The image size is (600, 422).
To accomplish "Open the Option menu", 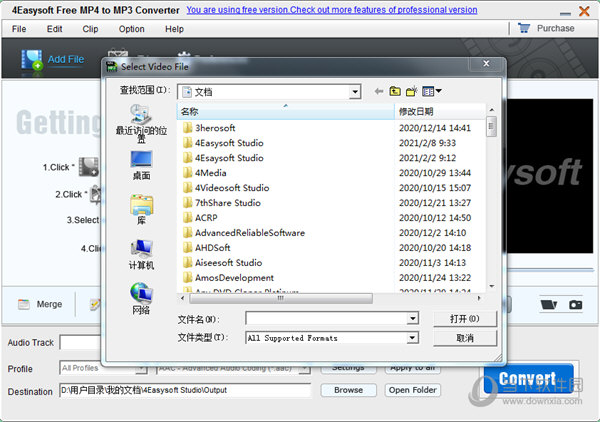I will [131, 29].
